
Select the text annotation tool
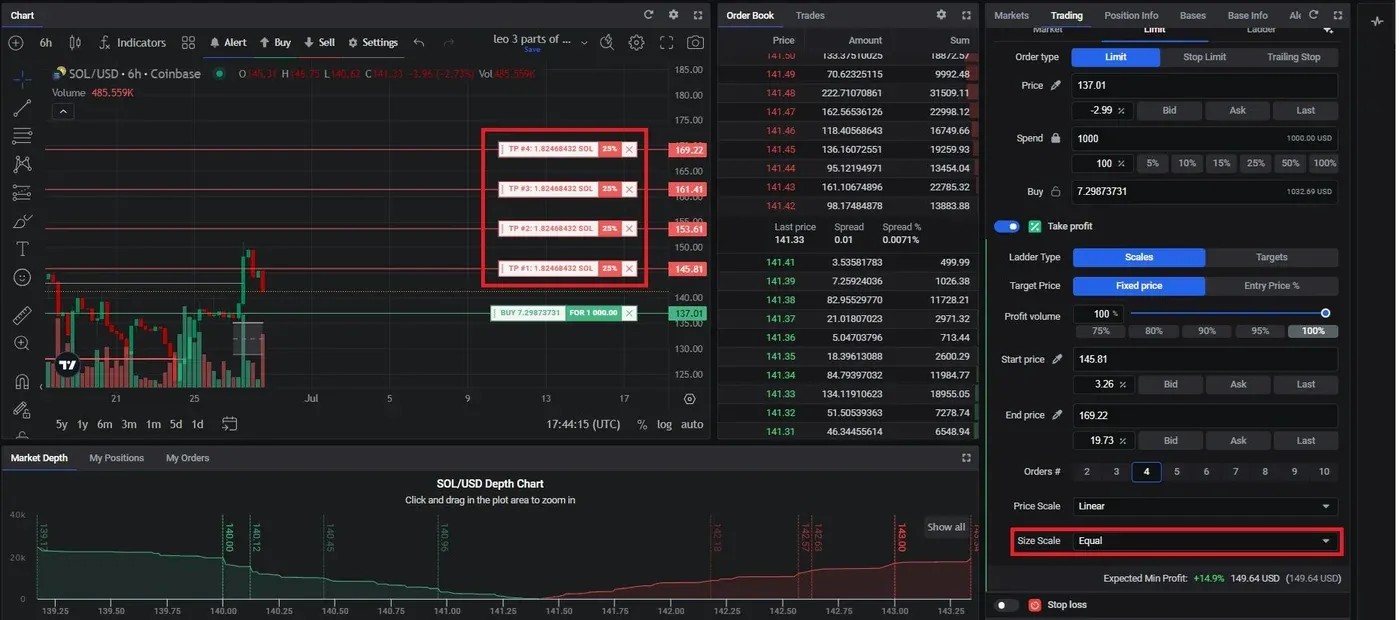[x=22, y=249]
